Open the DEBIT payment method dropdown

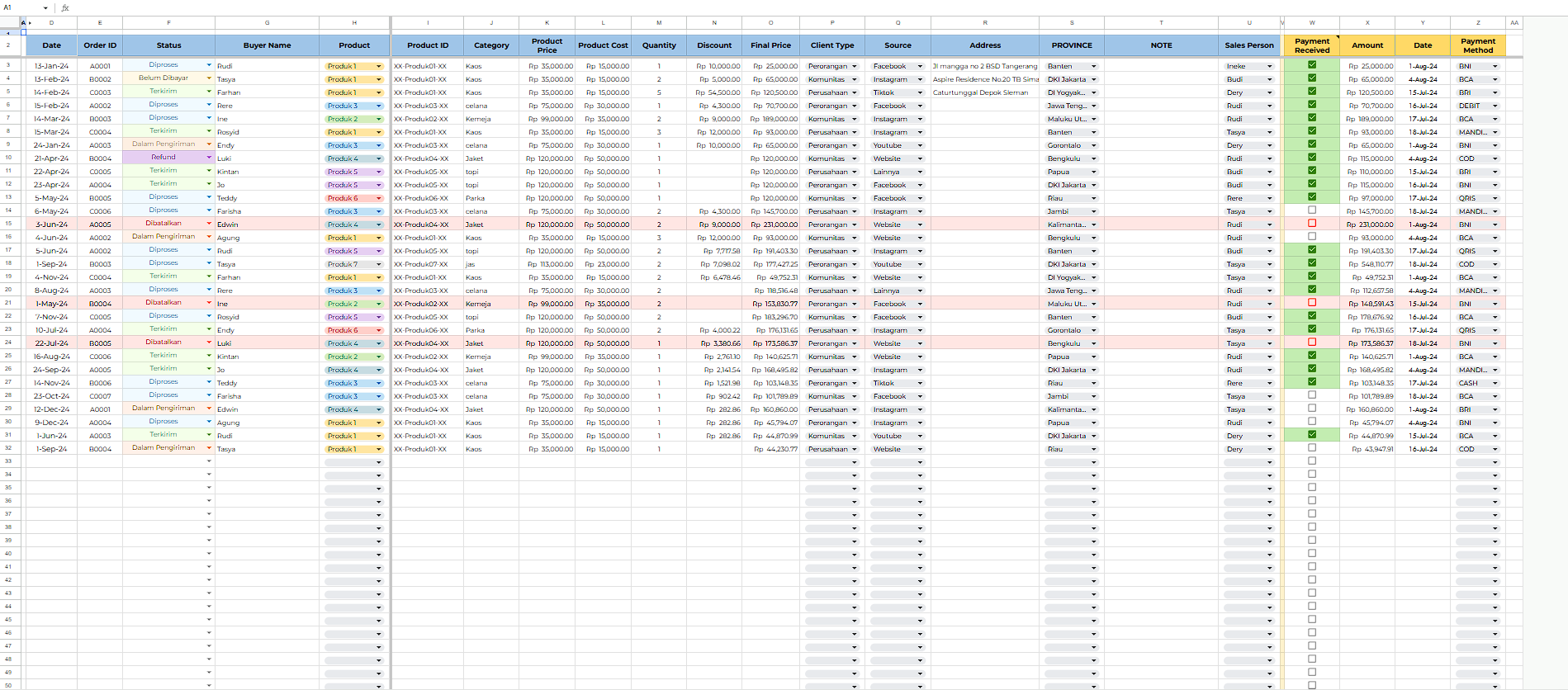tap(1495, 106)
